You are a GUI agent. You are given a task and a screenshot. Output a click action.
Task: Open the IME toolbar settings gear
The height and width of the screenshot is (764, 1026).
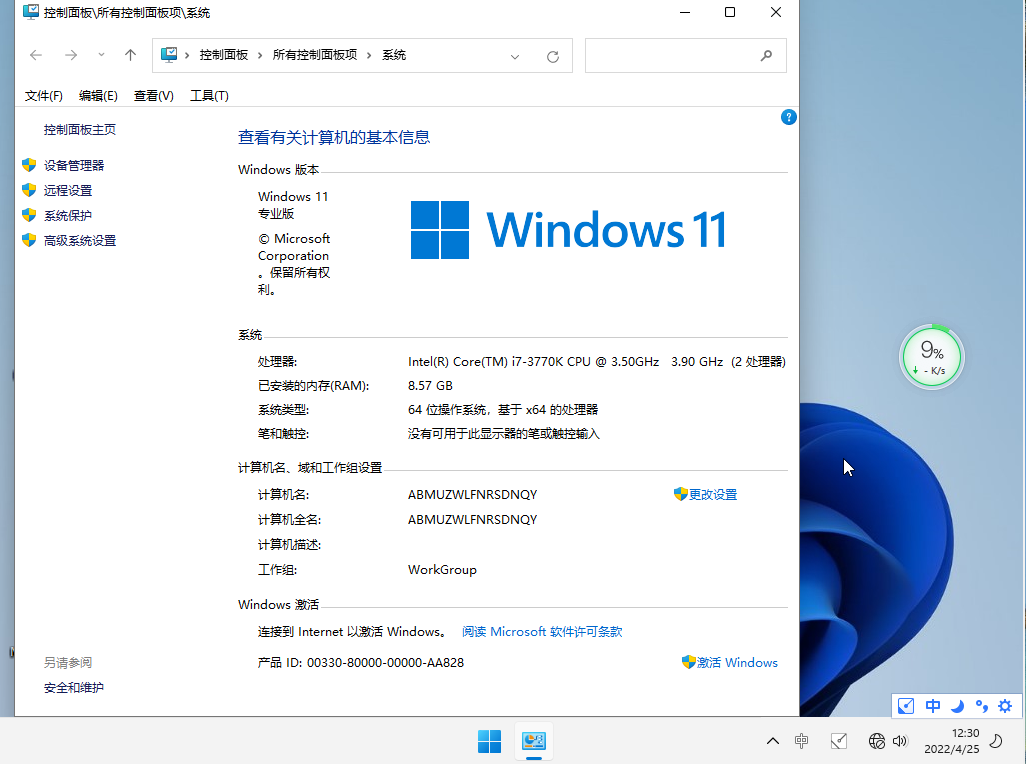click(x=1005, y=706)
